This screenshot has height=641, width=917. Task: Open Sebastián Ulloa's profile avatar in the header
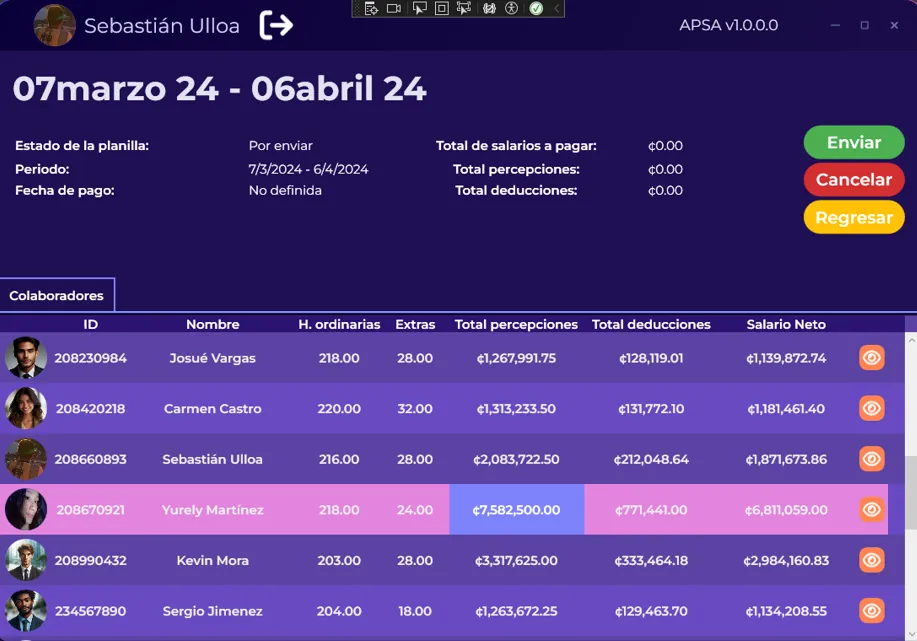coord(55,25)
